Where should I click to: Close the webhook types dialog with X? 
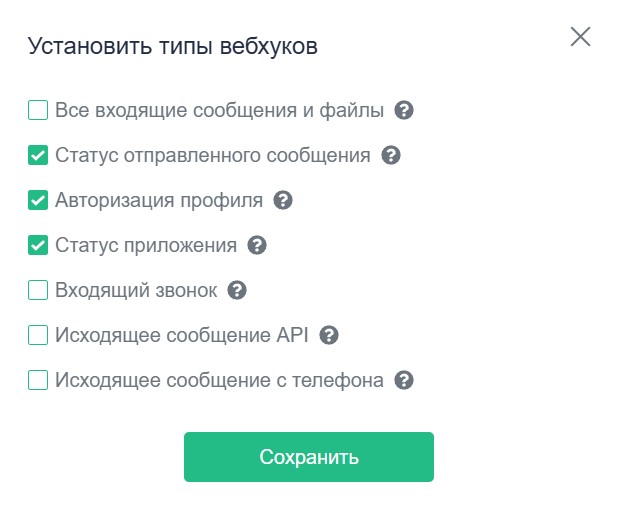pyautogui.click(x=580, y=37)
